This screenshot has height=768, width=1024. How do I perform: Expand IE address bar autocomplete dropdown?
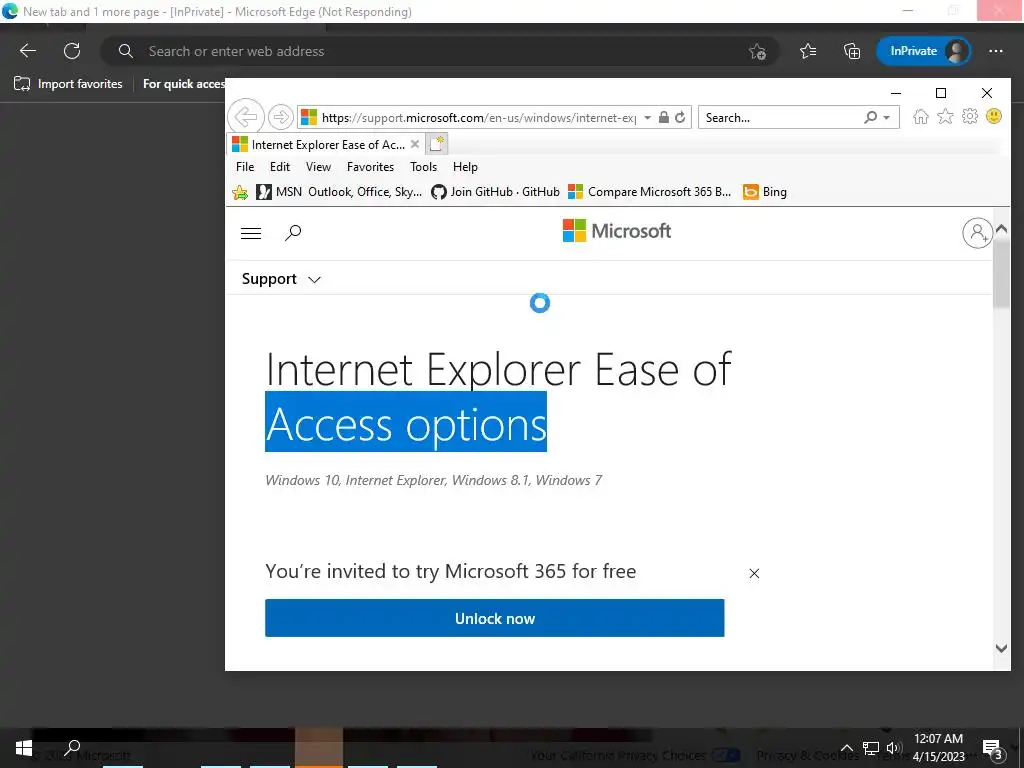pyautogui.click(x=647, y=118)
